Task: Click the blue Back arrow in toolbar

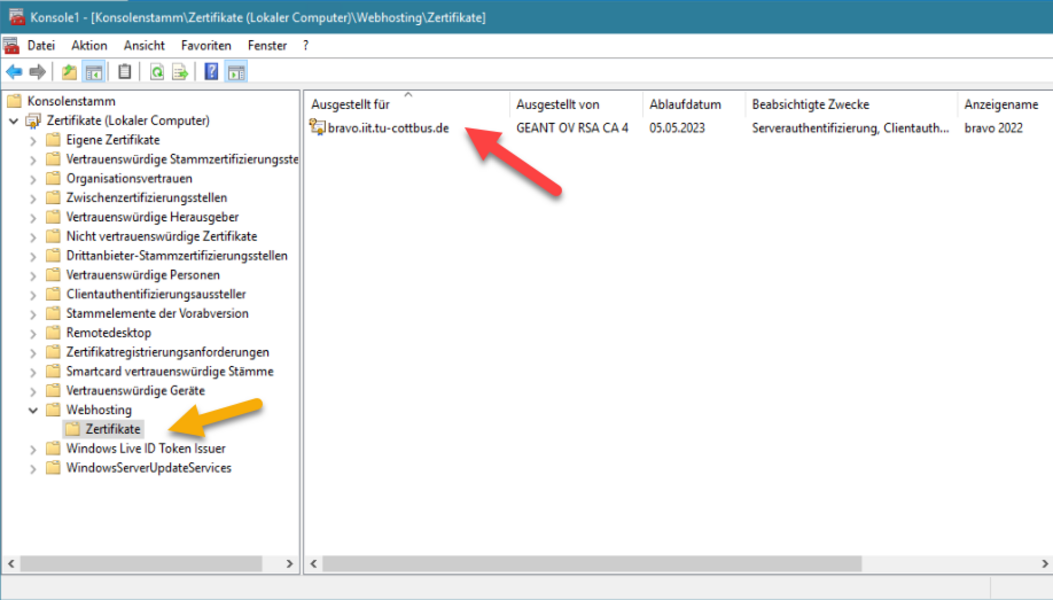Action: point(14,72)
